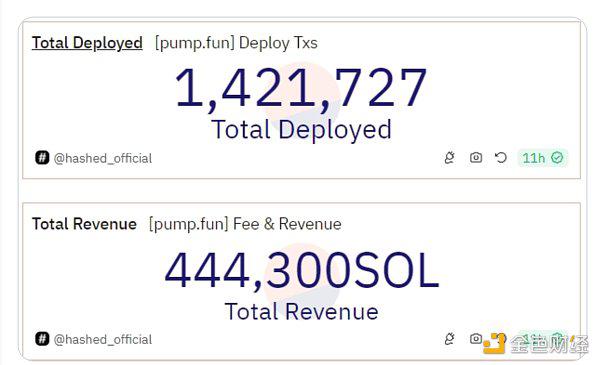Open the [pump.fun] Fee & Revenue query link

click(245, 224)
